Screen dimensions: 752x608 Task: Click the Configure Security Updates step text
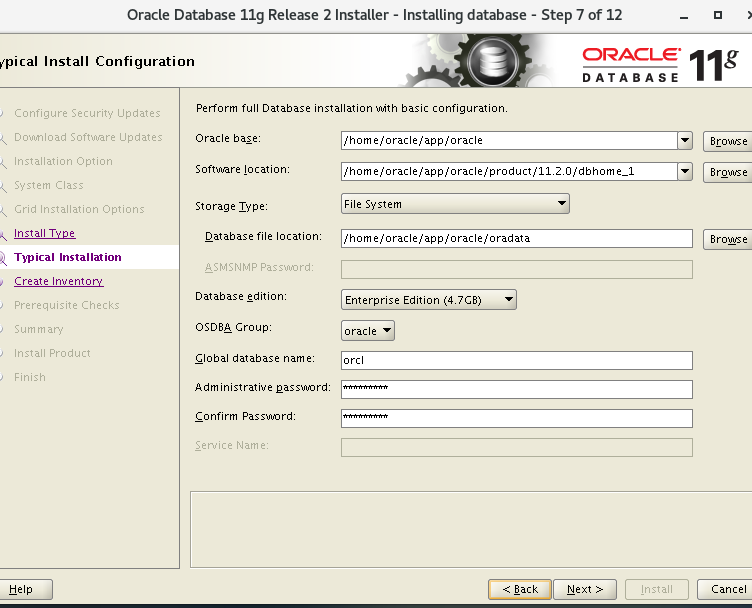point(87,113)
